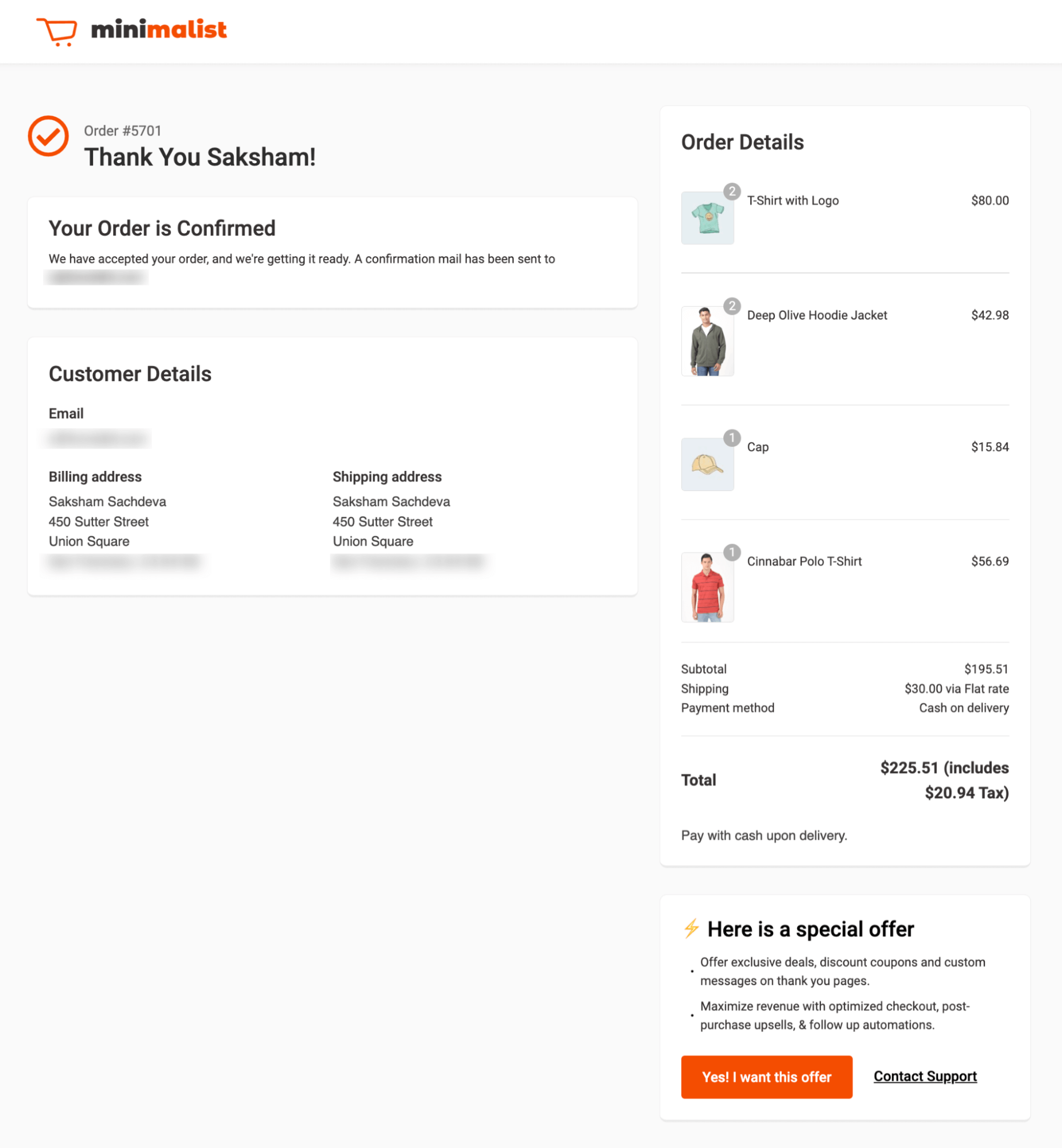This screenshot has width=1062, height=1148.
Task: Click the quantity badge on Cap thumbnail
Action: click(731, 438)
